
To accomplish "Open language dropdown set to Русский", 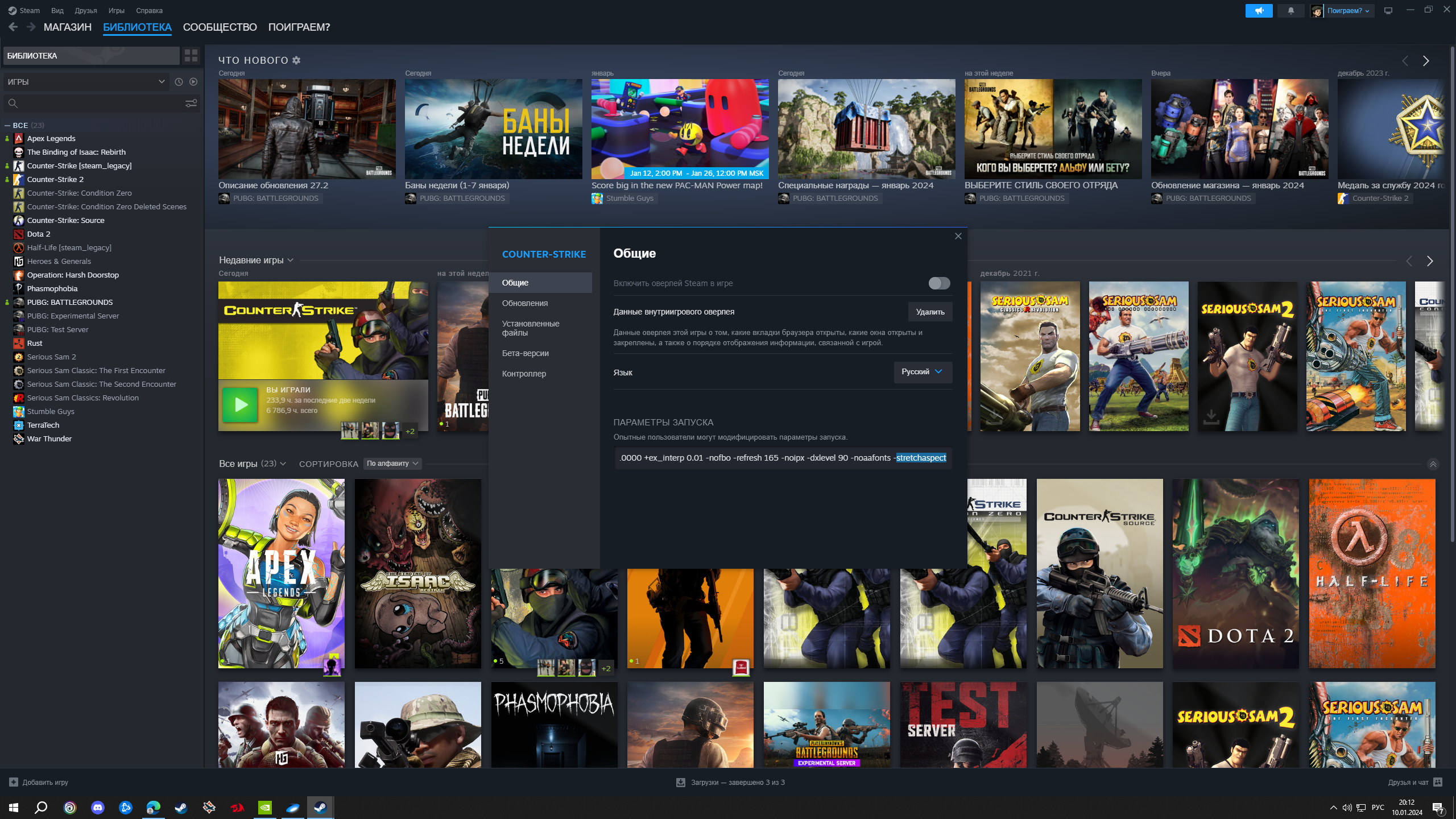I will 923,372.
